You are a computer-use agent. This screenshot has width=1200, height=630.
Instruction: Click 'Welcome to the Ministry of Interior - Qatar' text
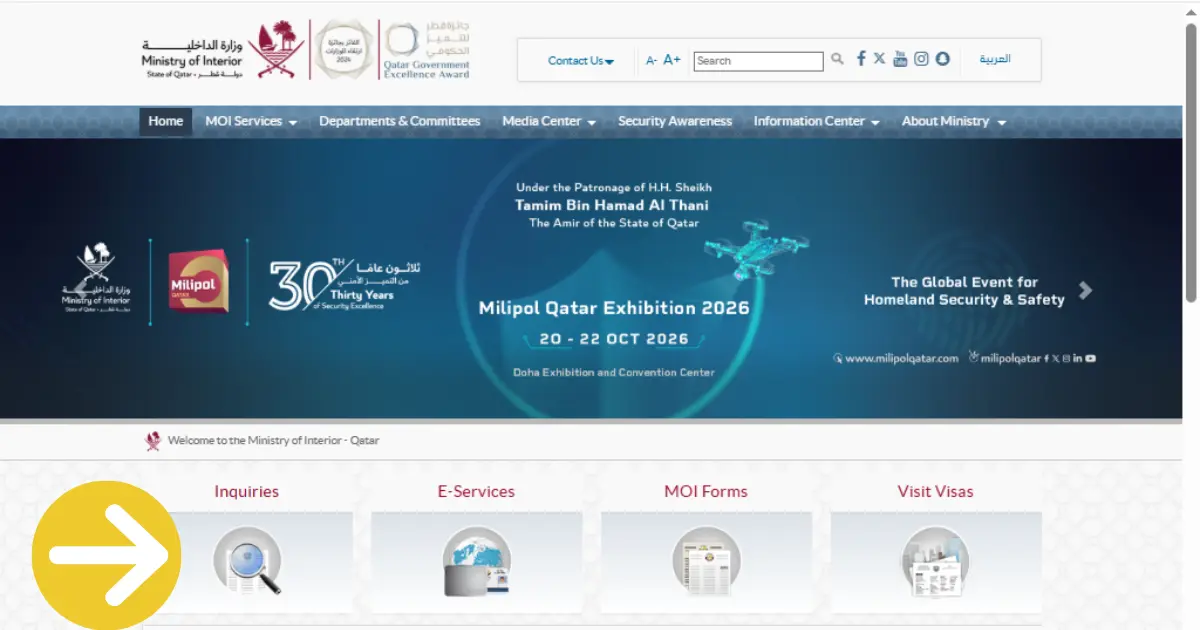click(x=273, y=440)
